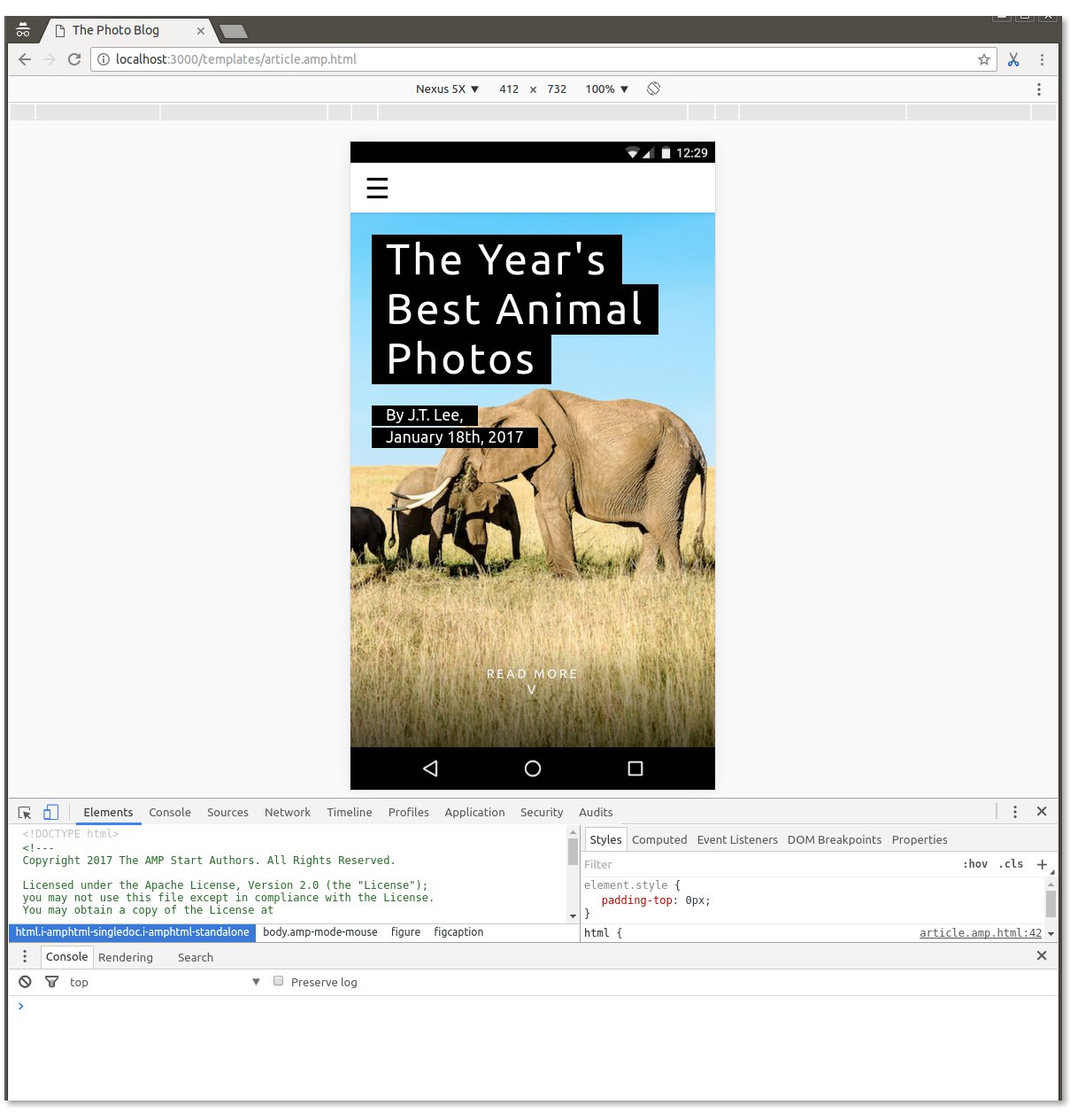Switch to the Network tab

click(287, 812)
